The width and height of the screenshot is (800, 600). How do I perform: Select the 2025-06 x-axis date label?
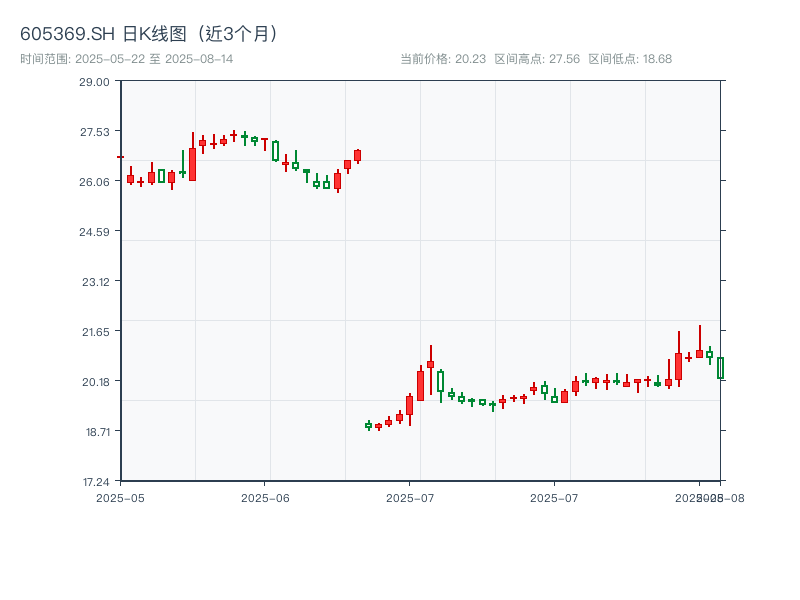tap(265, 497)
